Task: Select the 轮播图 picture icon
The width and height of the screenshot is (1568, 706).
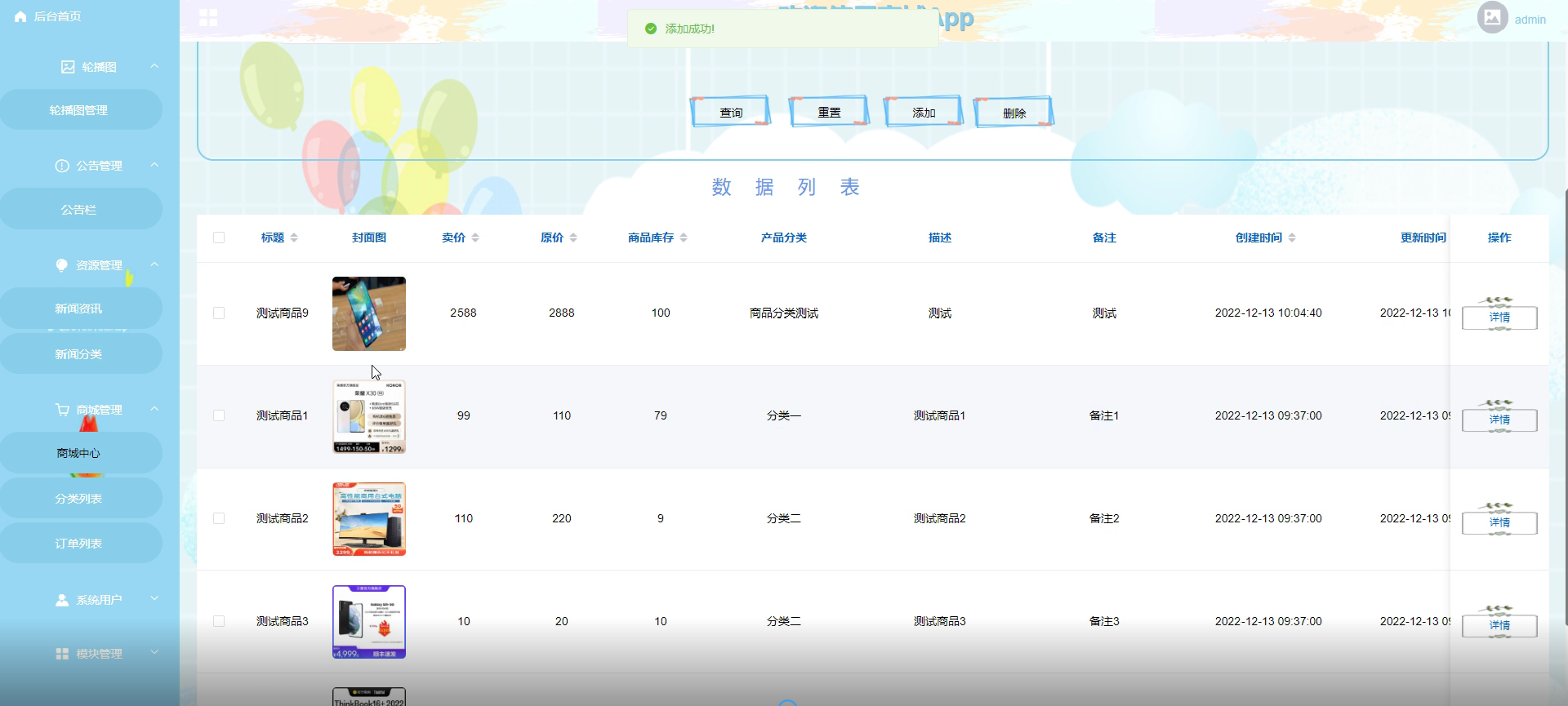Action: point(68,67)
